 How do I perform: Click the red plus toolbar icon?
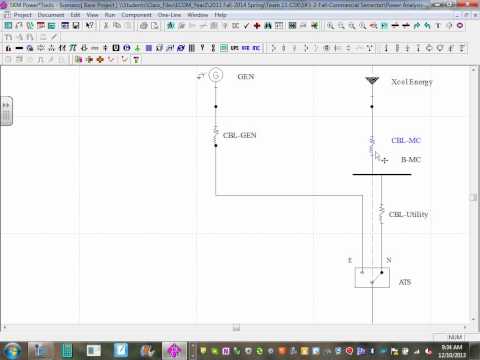(x=257, y=26)
